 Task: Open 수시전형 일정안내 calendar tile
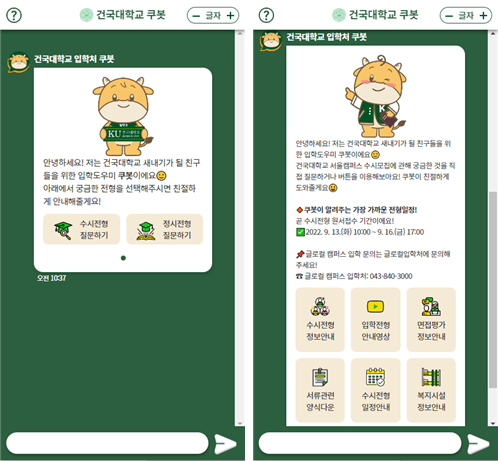pos(376,390)
